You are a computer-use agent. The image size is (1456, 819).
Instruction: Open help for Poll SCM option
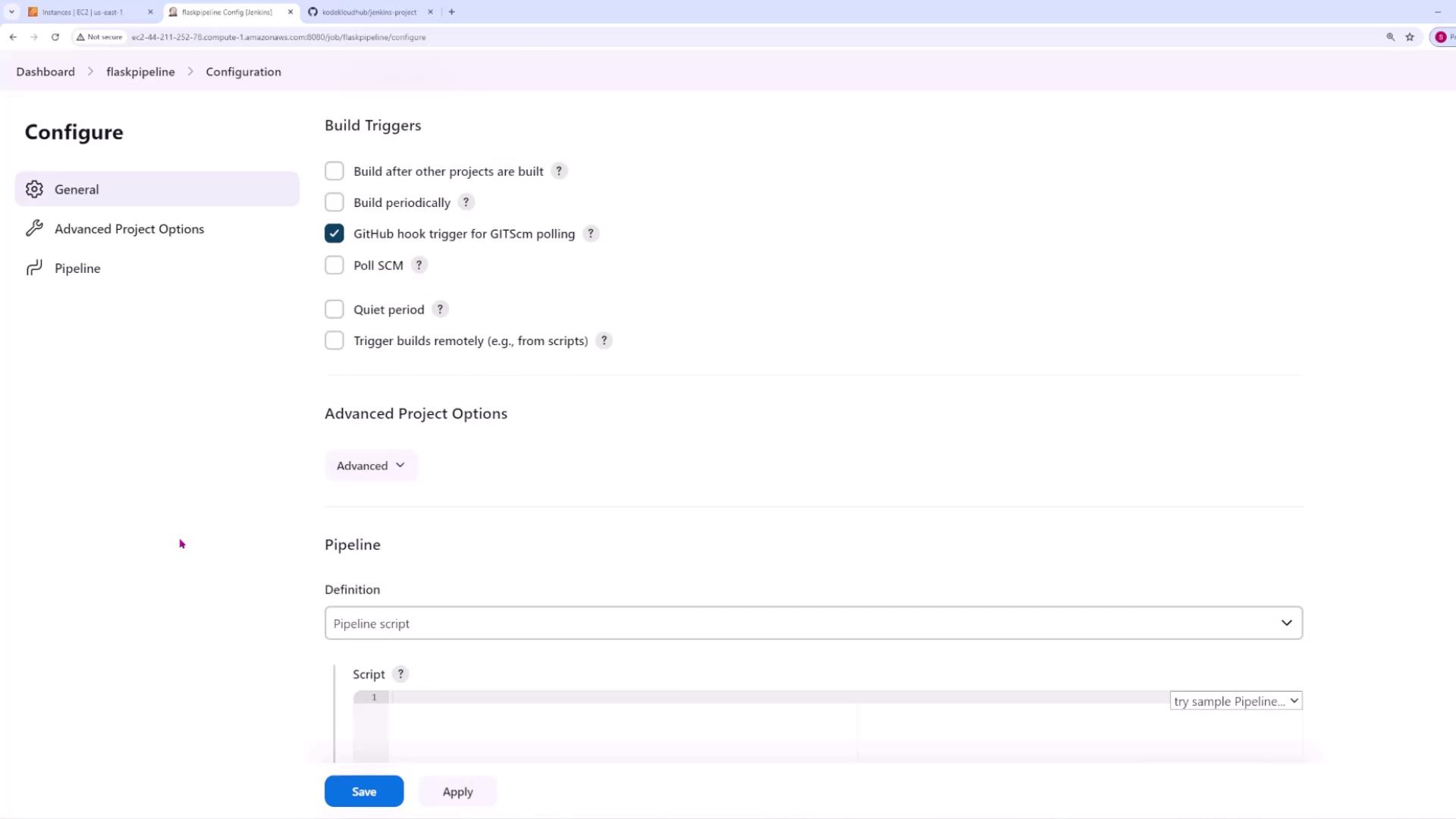[419, 265]
